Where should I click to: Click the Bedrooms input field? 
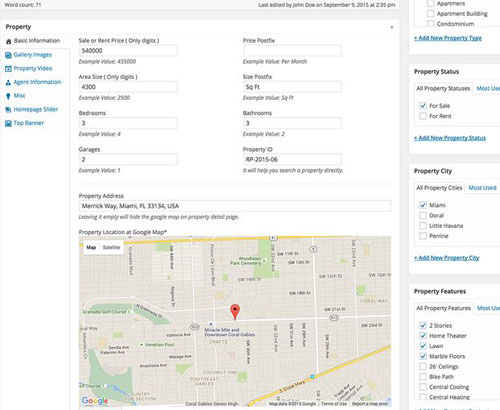pos(128,123)
